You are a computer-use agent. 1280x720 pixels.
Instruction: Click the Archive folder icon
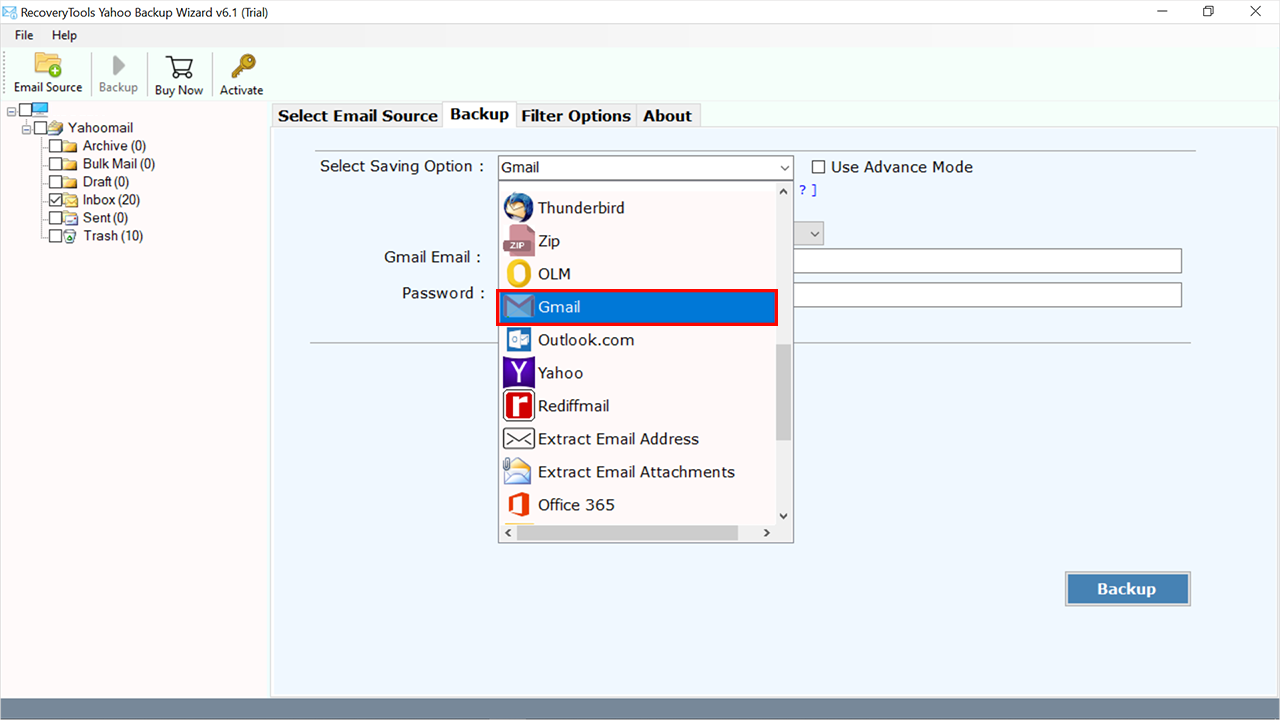coord(71,146)
